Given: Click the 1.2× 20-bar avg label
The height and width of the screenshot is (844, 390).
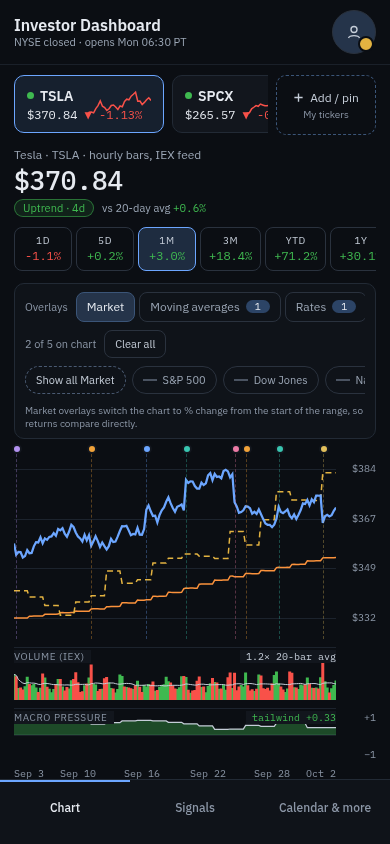Looking at the screenshot, I should [x=290, y=657].
